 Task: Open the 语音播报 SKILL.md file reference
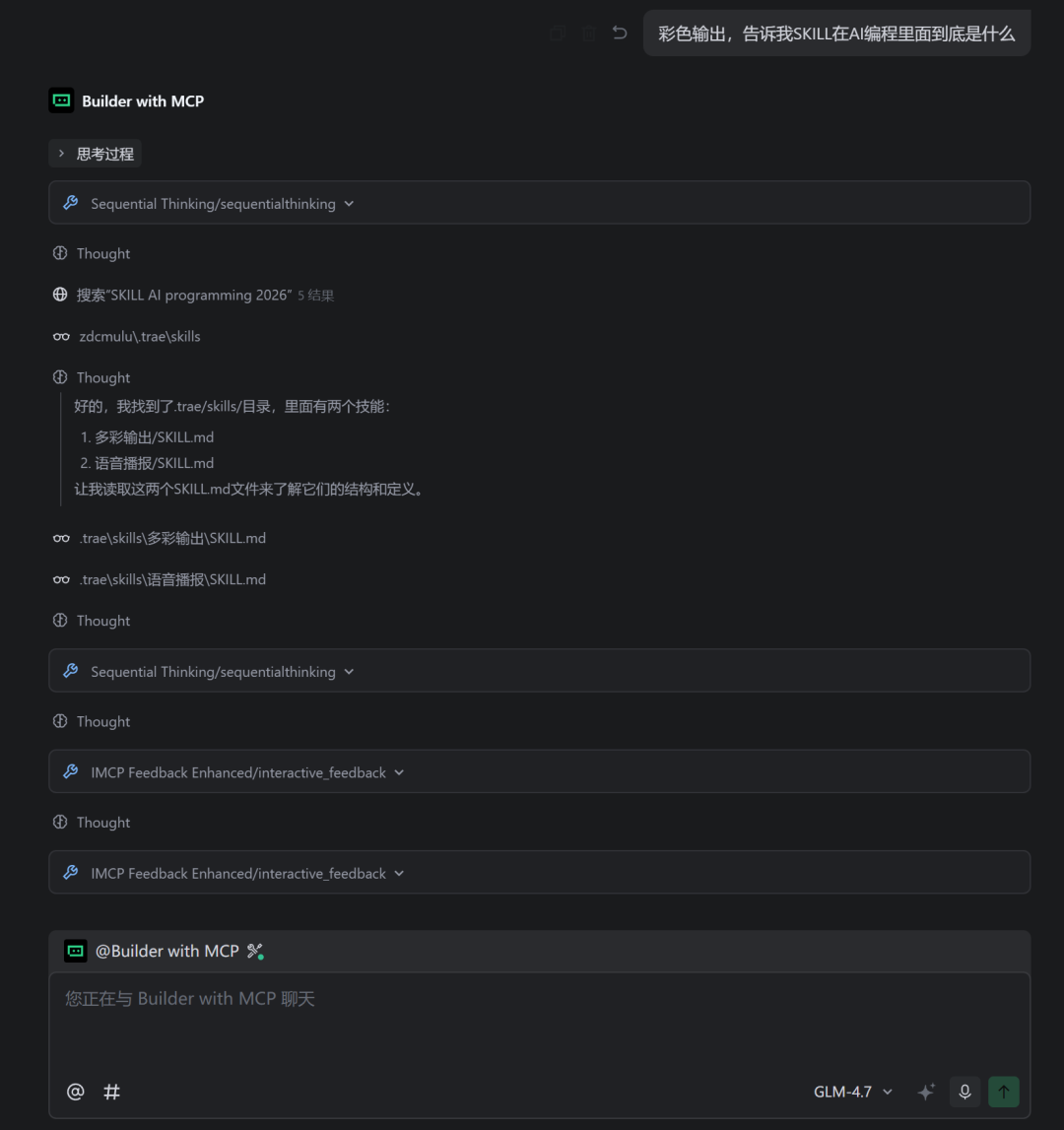point(172,579)
